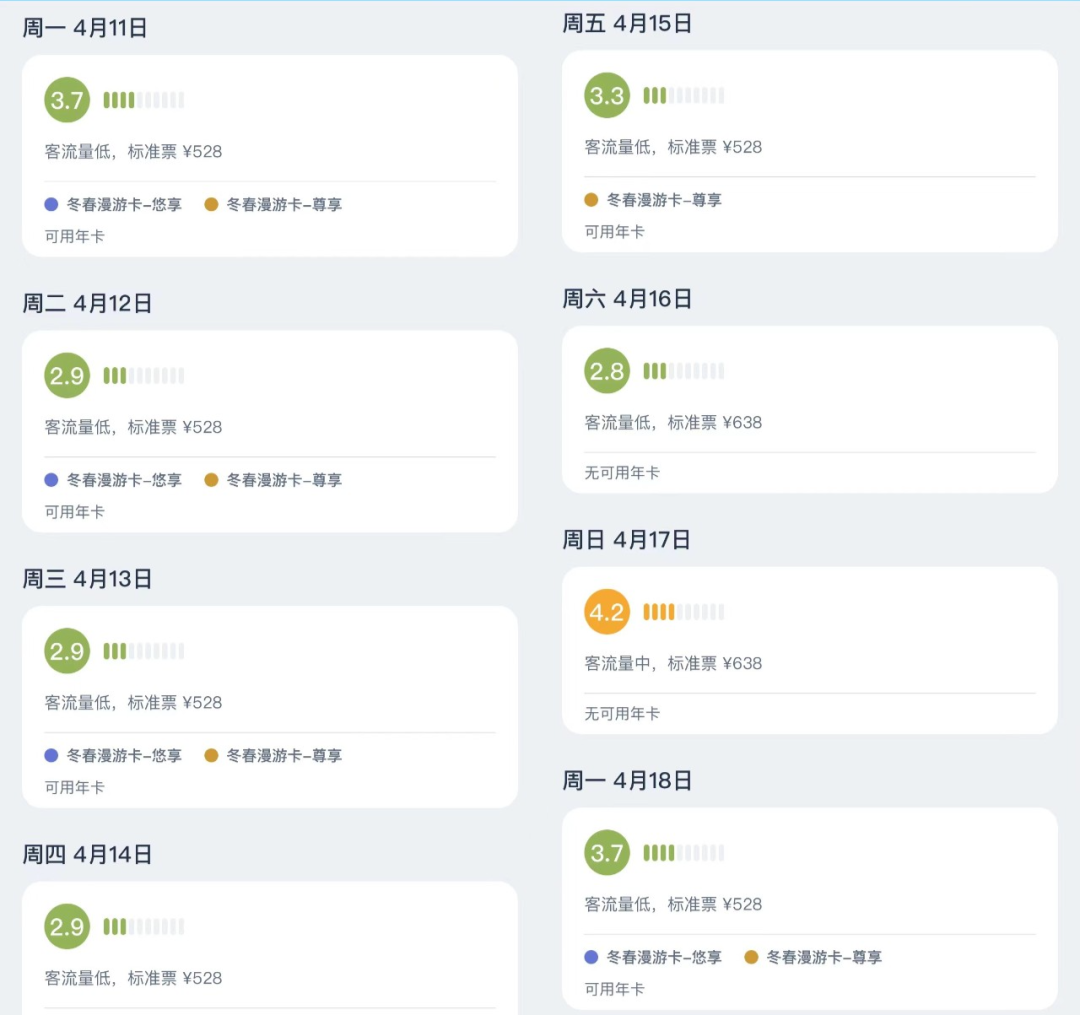The image size is (1080, 1015).
Task: Click the 3.7 rating badge for April 18
Action: (x=607, y=853)
